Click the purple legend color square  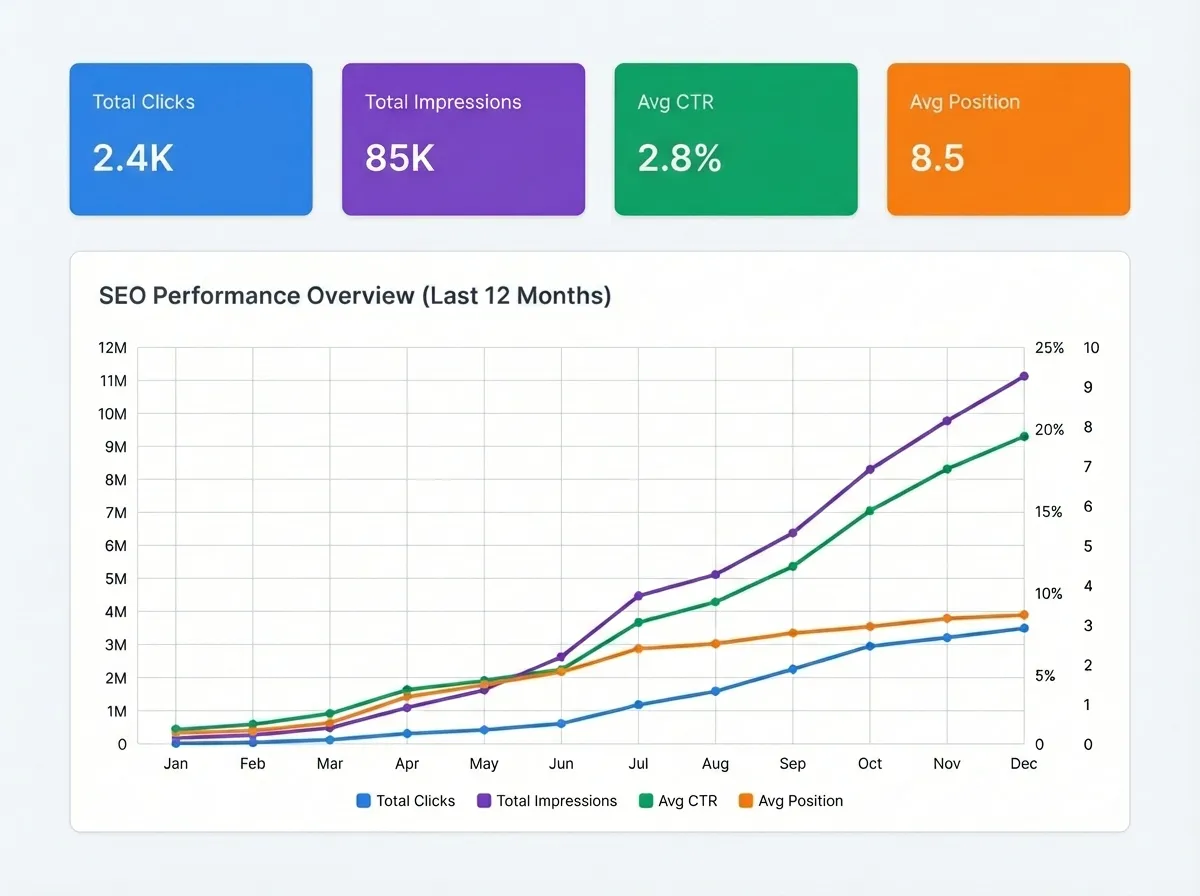484,801
